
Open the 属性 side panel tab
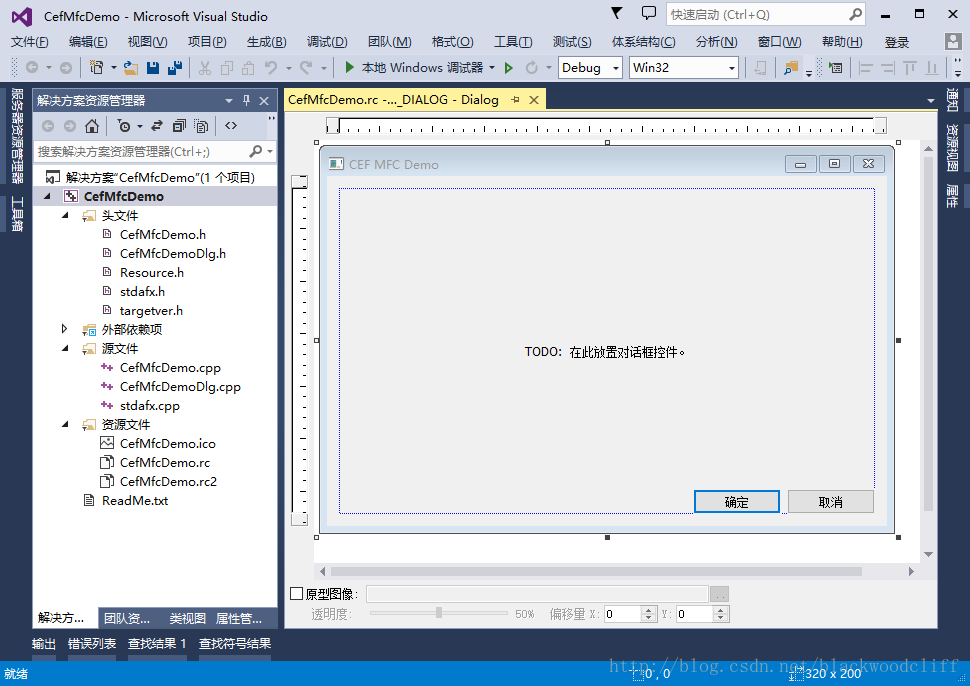pyautogui.click(x=951, y=195)
